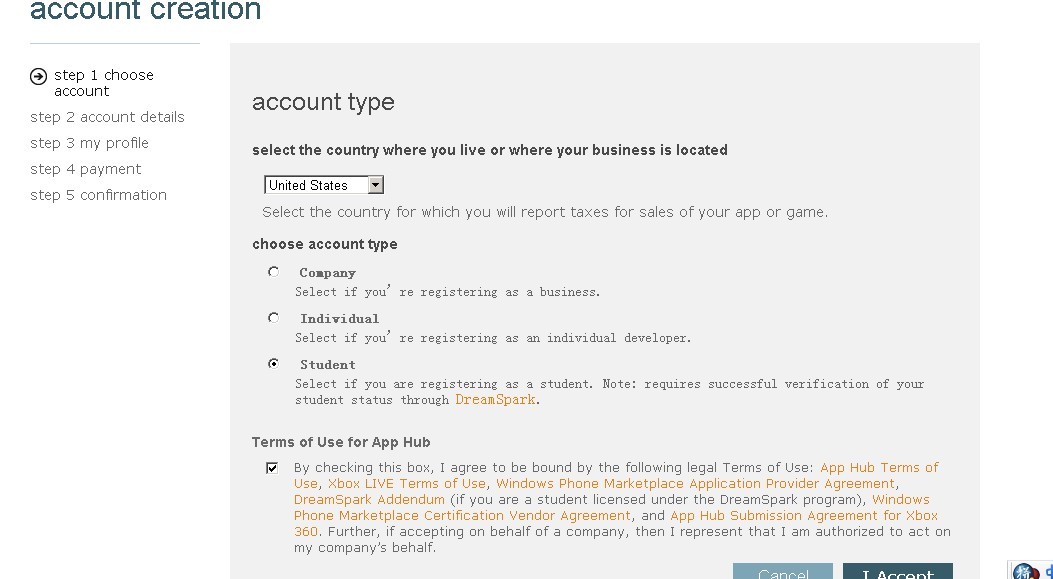The height and width of the screenshot is (579, 1053).
Task: Jump to step 4 payment
Action: (x=85, y=169)
